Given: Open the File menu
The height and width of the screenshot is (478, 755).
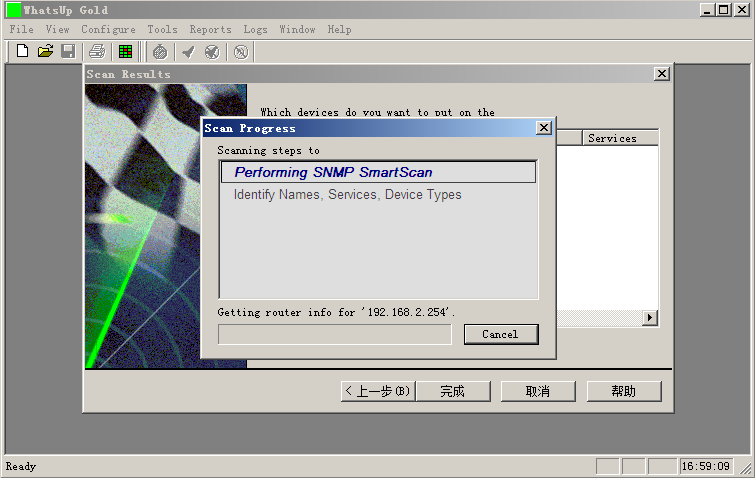Looking at the screenshot, I should [x=22, y=29].
